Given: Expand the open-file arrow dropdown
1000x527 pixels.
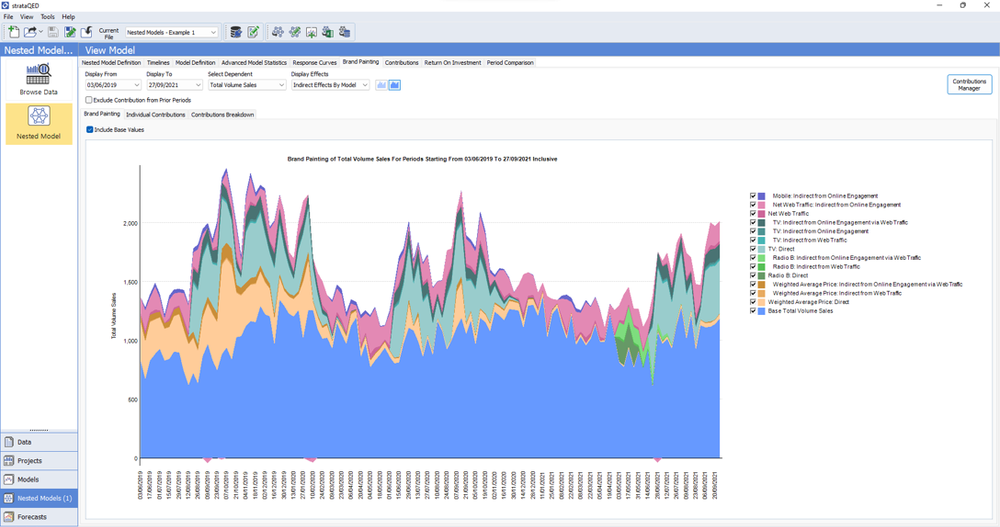Looking at the screenshot, I should tap(41, 32).
